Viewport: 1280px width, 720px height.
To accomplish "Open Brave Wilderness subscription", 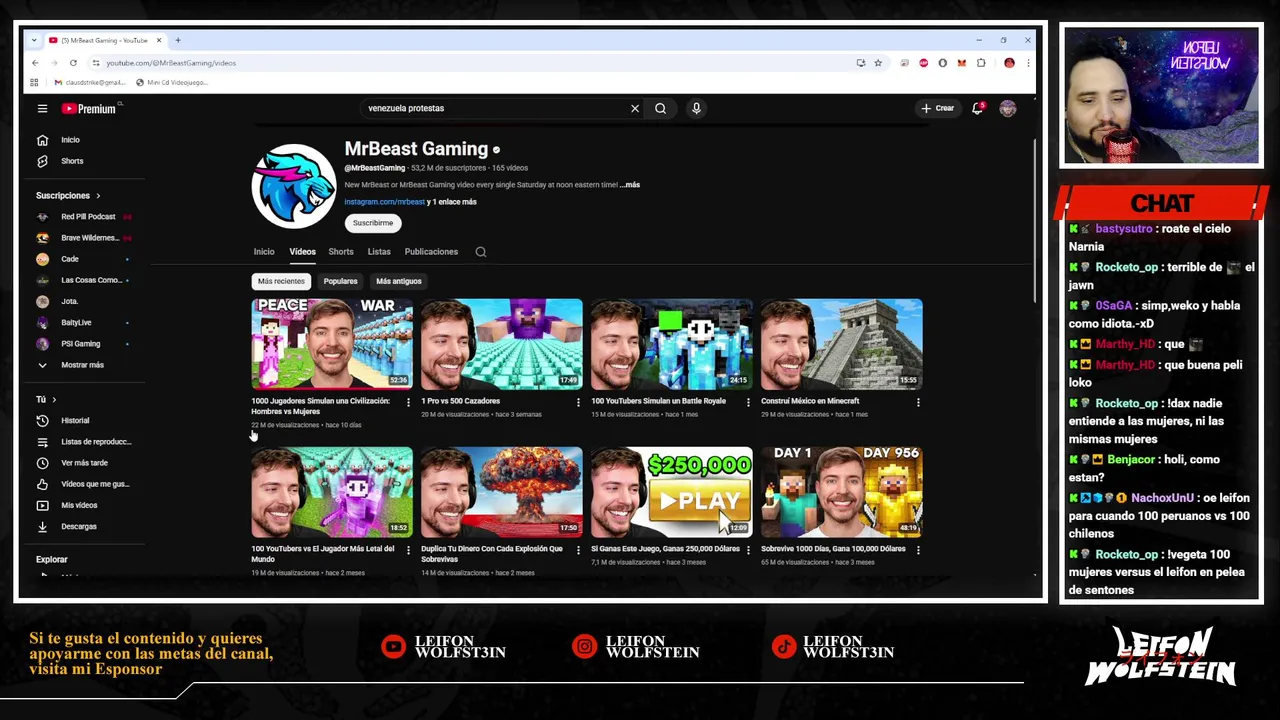I will (90, 238).
